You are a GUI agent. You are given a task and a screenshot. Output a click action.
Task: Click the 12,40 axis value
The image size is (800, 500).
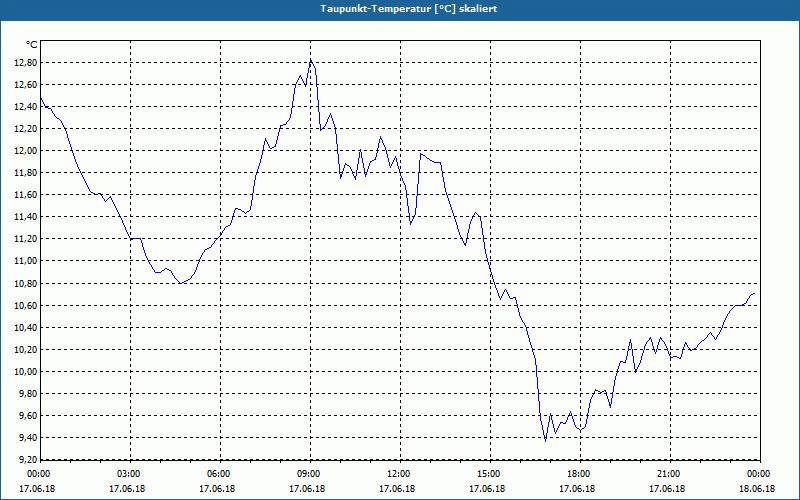(x=27, y=107)
